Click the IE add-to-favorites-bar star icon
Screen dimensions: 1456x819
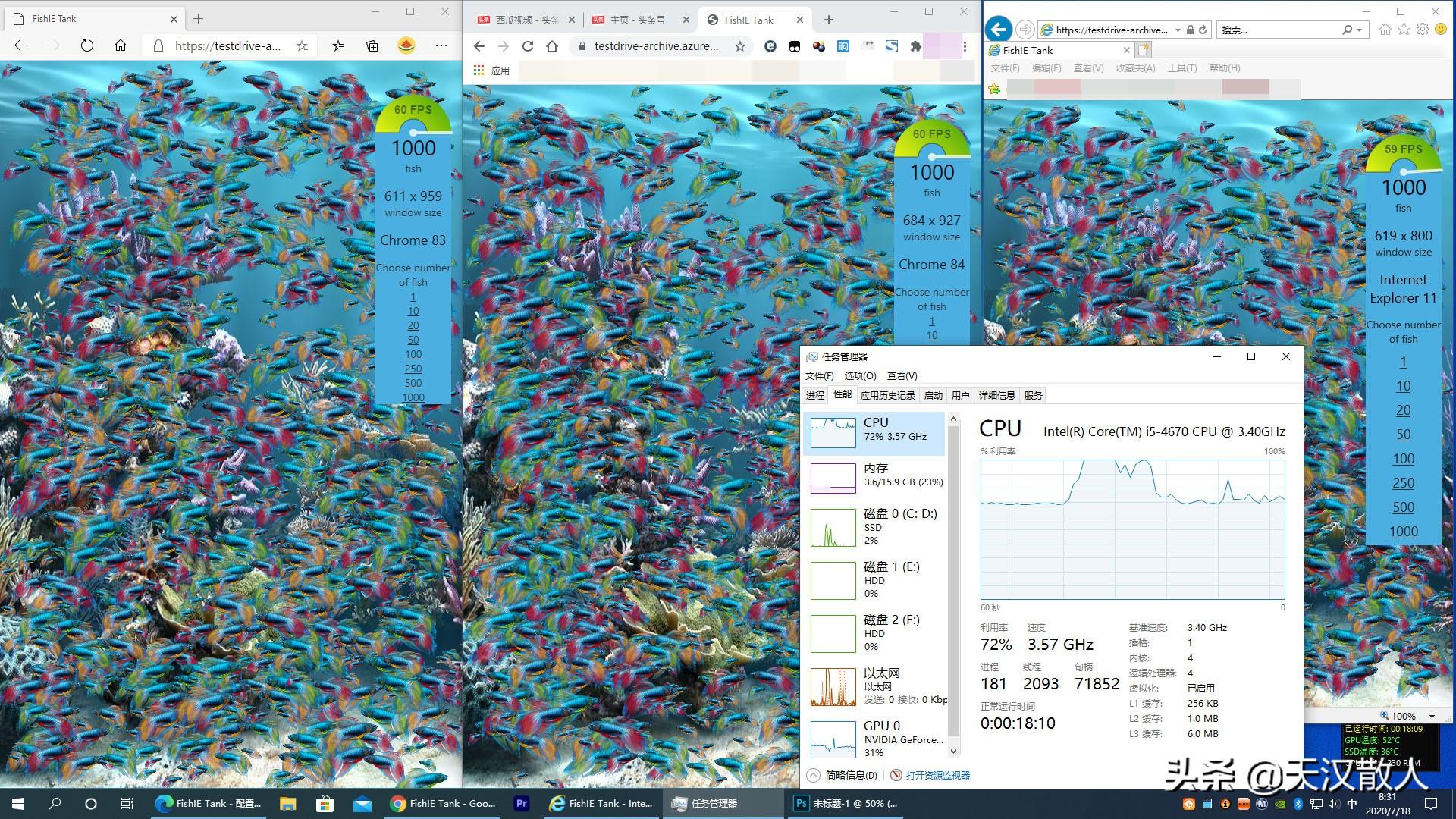(x=994, y=89)
